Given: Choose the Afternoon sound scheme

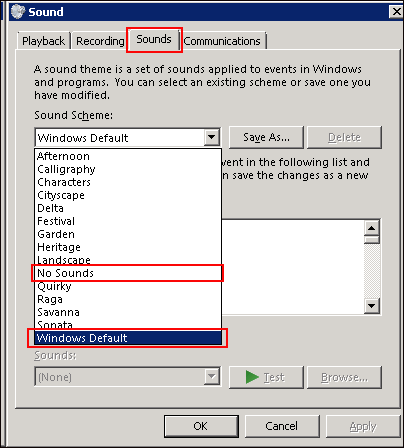Looking at the screenshot, I should 128,156.
